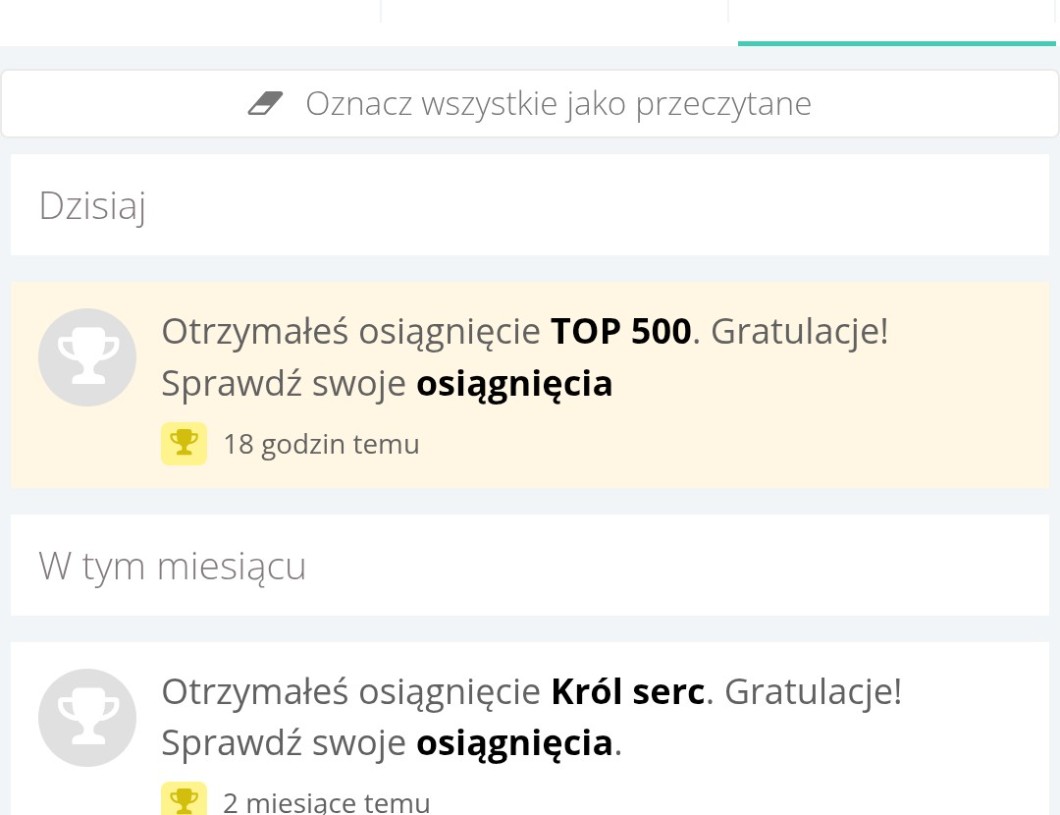Image resolution: width=1060 pixels, height=815 pixels.
Task: Click yellow trophy badge near "2 miesiące temu"
Action: [x=184, y=801]
